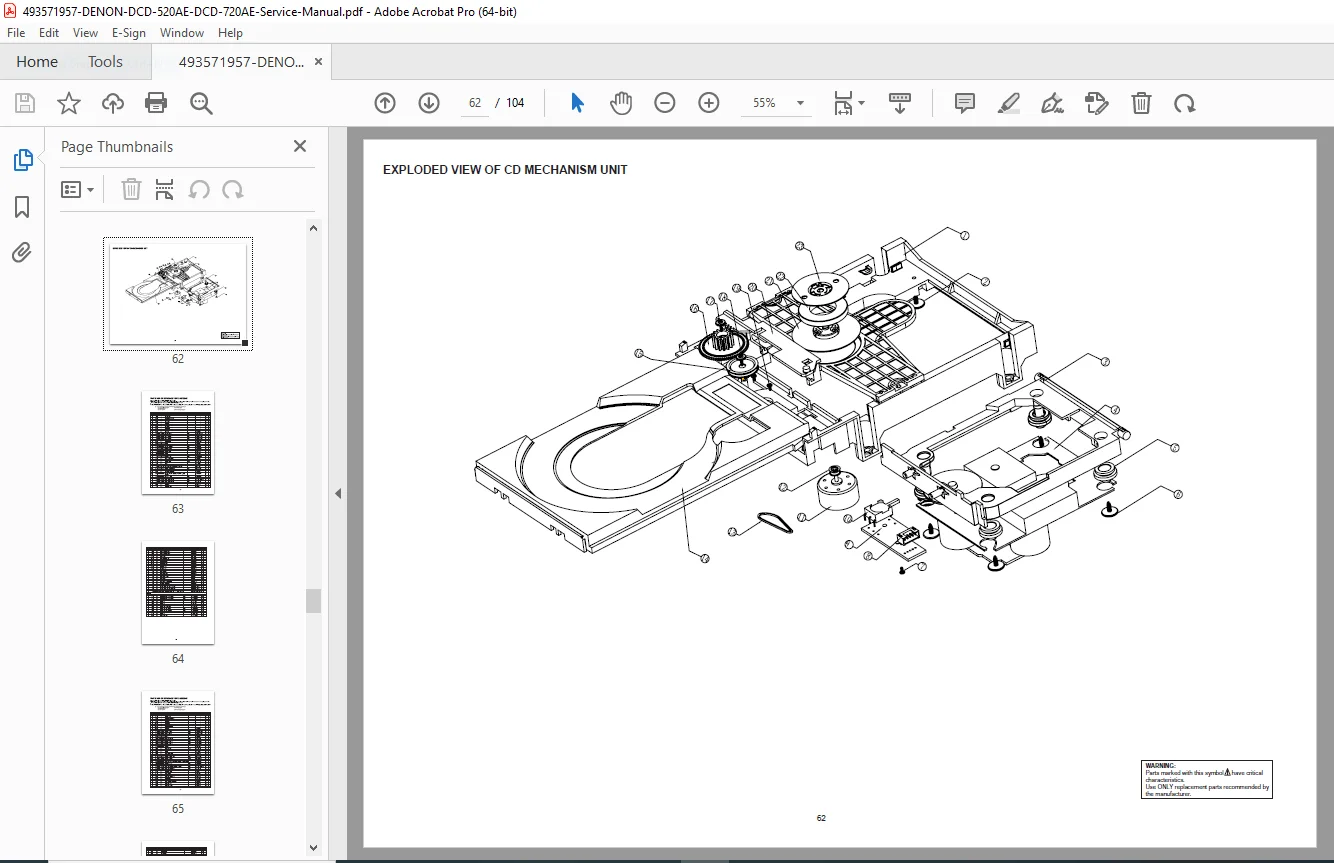Click the thumbnails scrollbar down arrow
The width and height of the screenshot is (1334, 863).
coord(314,847)
